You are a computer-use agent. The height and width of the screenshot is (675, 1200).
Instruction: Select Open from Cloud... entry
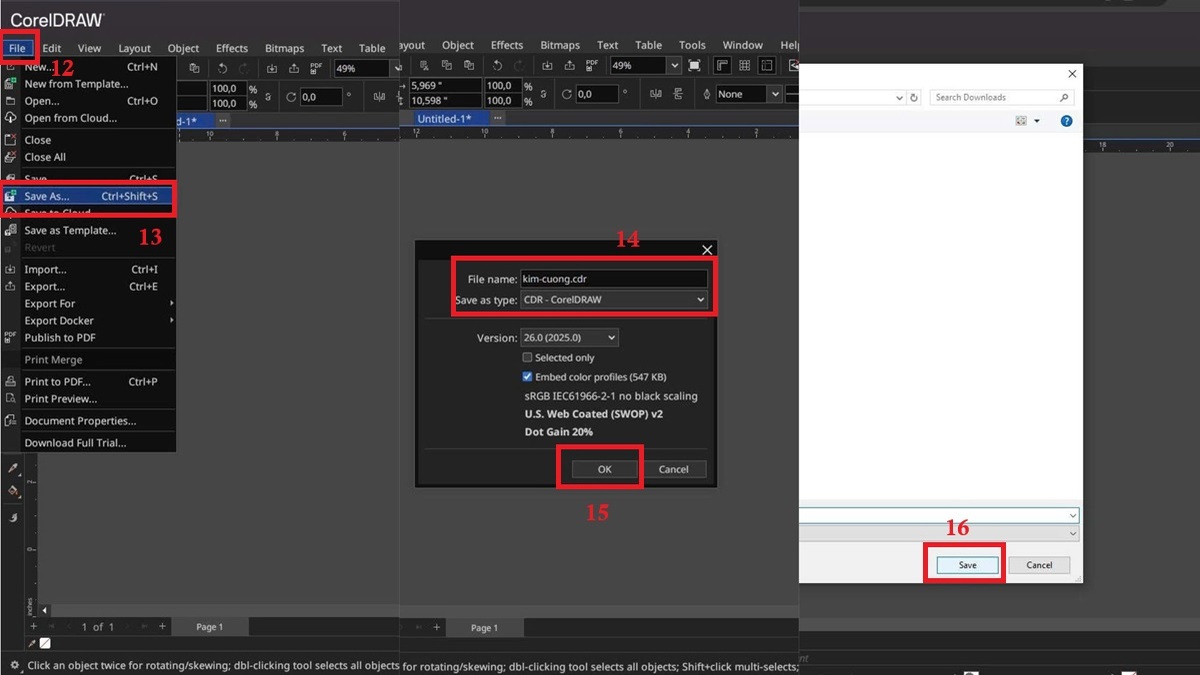click(x=90, y=118)
